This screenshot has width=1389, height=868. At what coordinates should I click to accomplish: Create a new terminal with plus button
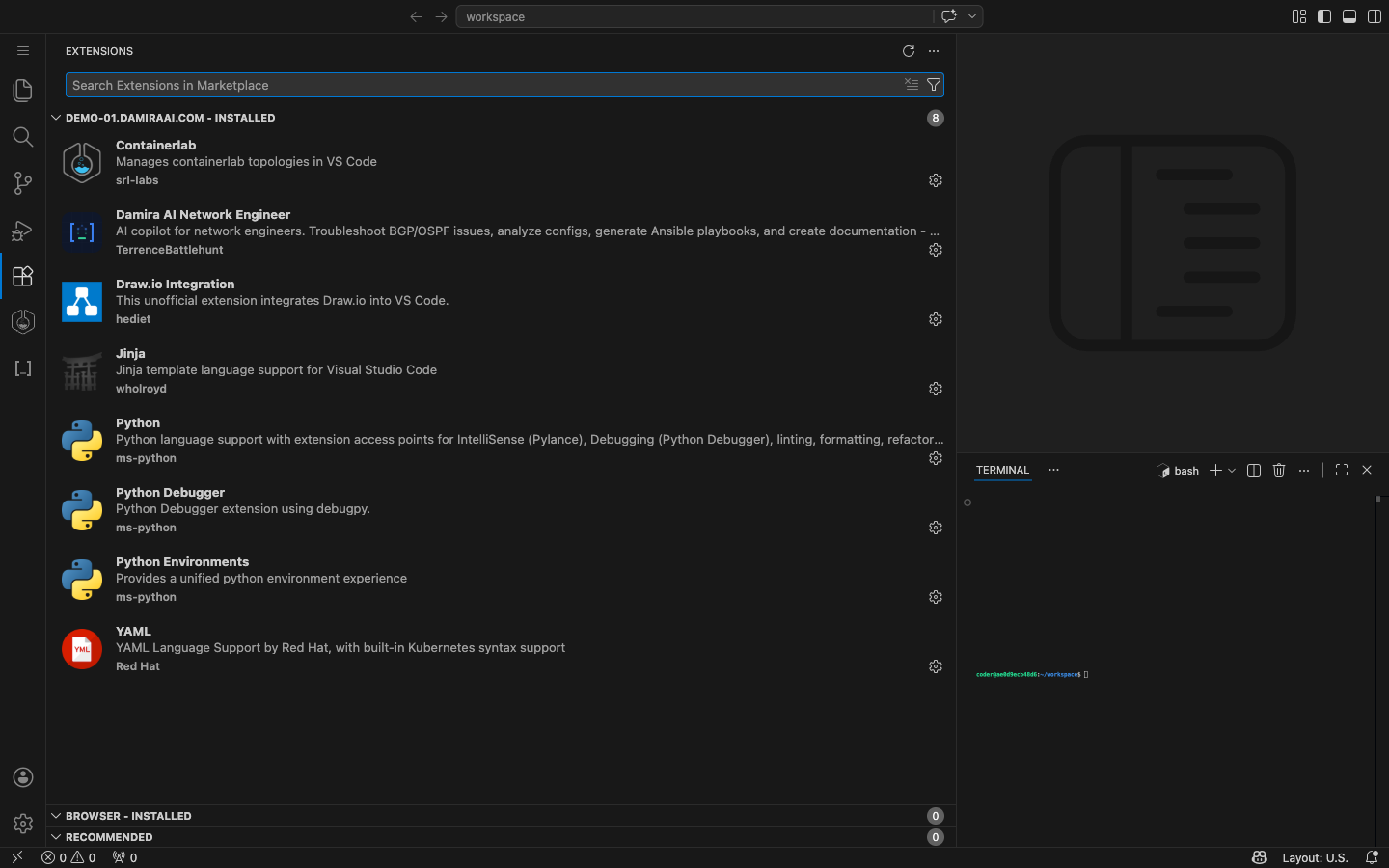click(1215, 471)
